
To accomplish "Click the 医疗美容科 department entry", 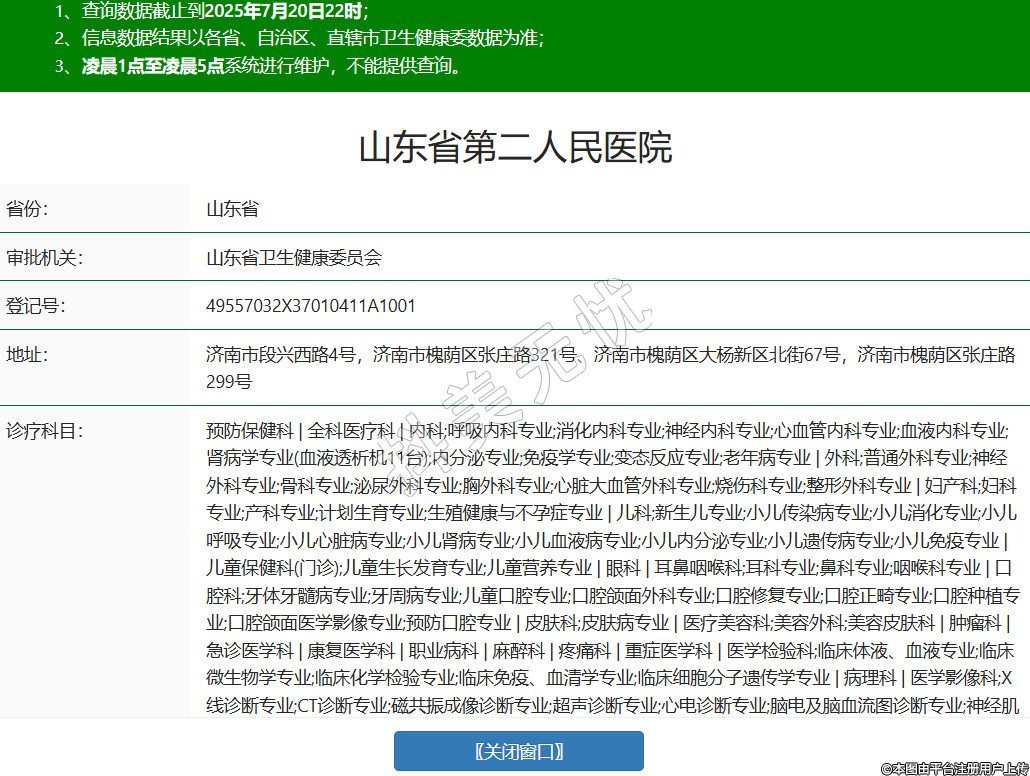I will (727, 622).
